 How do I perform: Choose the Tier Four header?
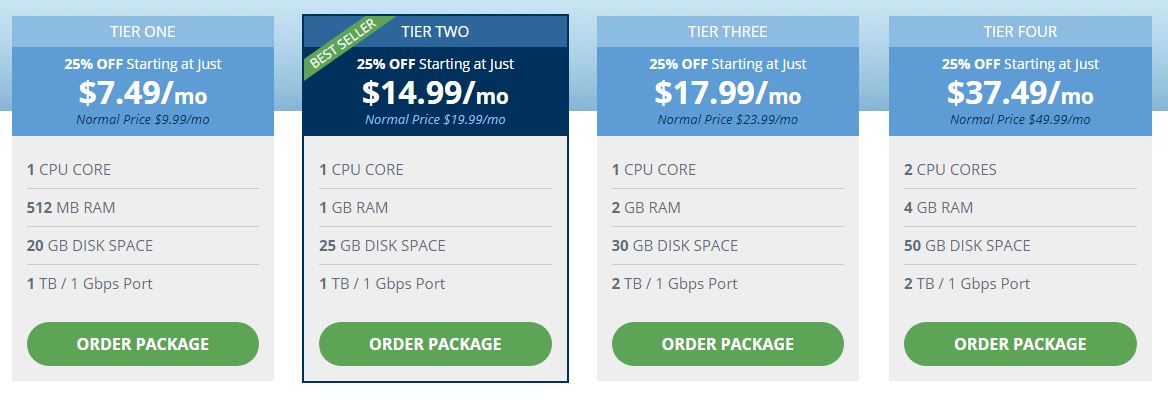pyautogui.click(x=1021, y=31)
